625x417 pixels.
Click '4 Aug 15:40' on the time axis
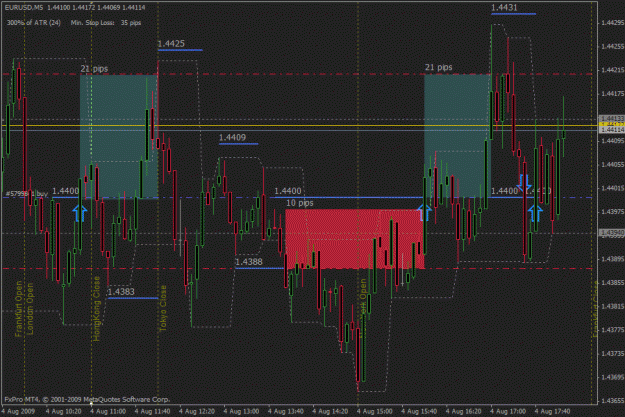tap(419, 411)
